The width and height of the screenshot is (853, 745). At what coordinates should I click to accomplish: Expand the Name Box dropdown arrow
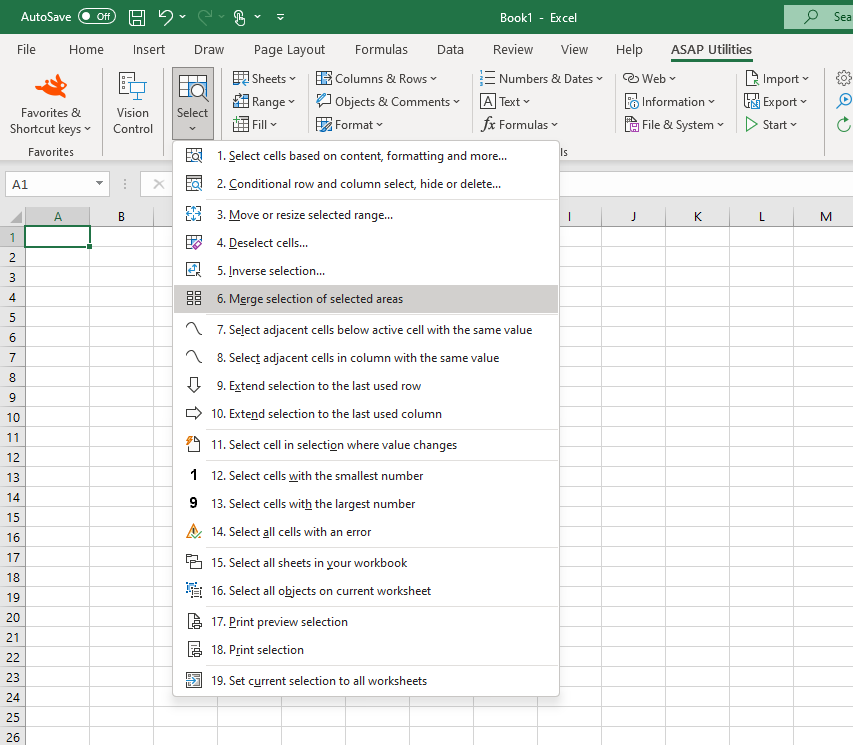pos(99,183)
